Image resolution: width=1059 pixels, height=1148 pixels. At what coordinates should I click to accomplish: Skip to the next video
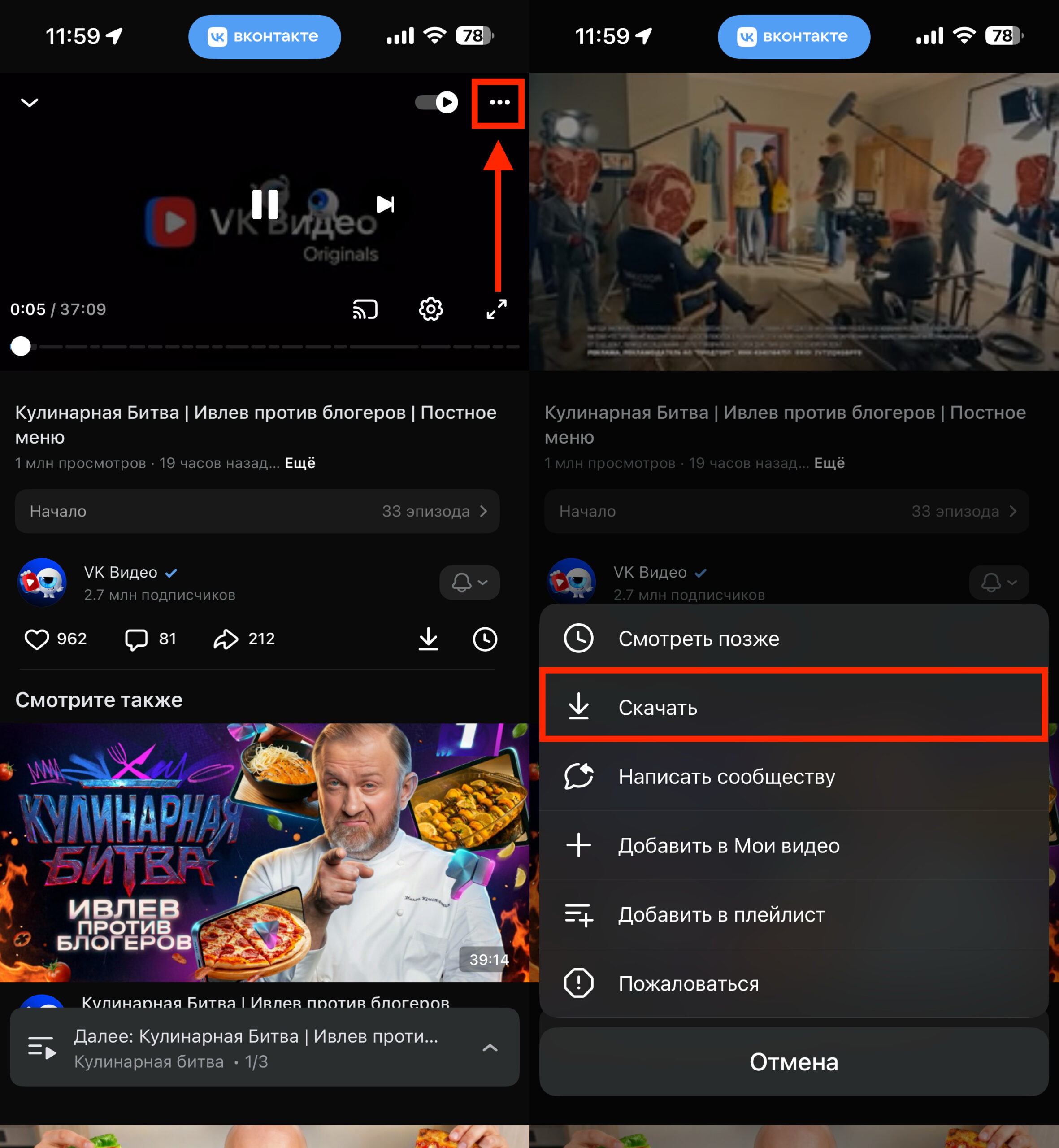[385, 204]
